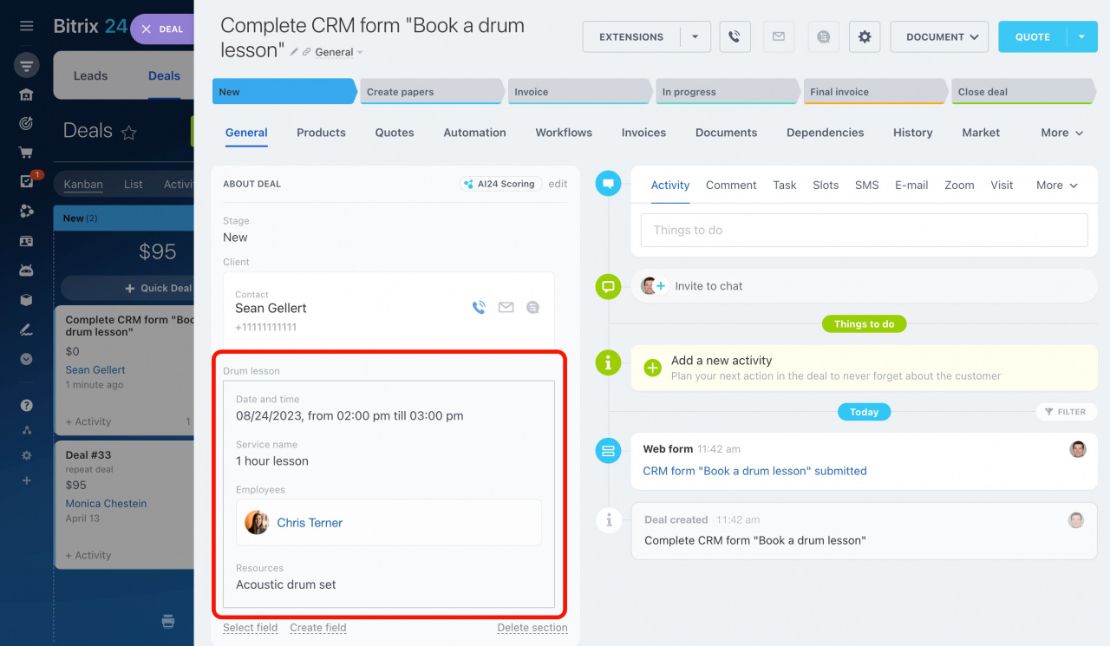
Task: Set stage to Invoice
Action: [x=579, y=92]
